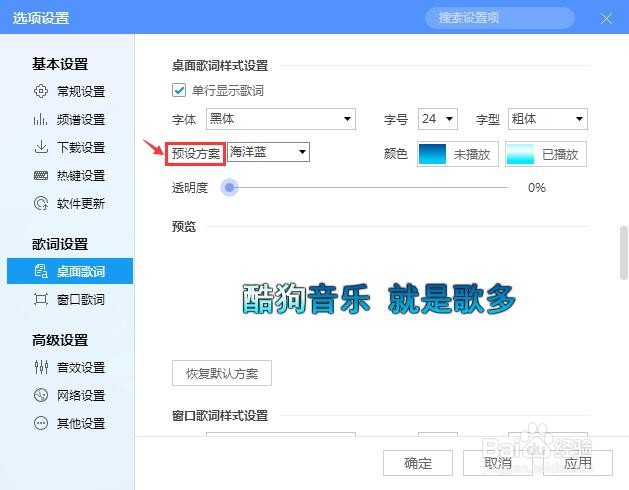This screenshot has height=490, width=629.
Task: Open the 软件更新 menu entry text
Action: point(81,203)
